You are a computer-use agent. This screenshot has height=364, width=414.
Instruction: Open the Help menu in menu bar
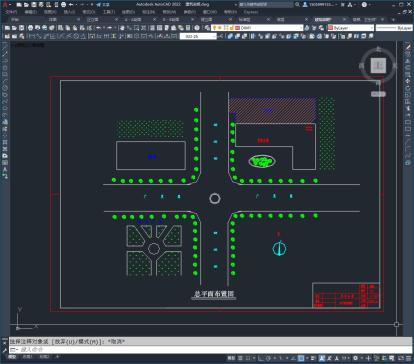(x=230, y=12)
